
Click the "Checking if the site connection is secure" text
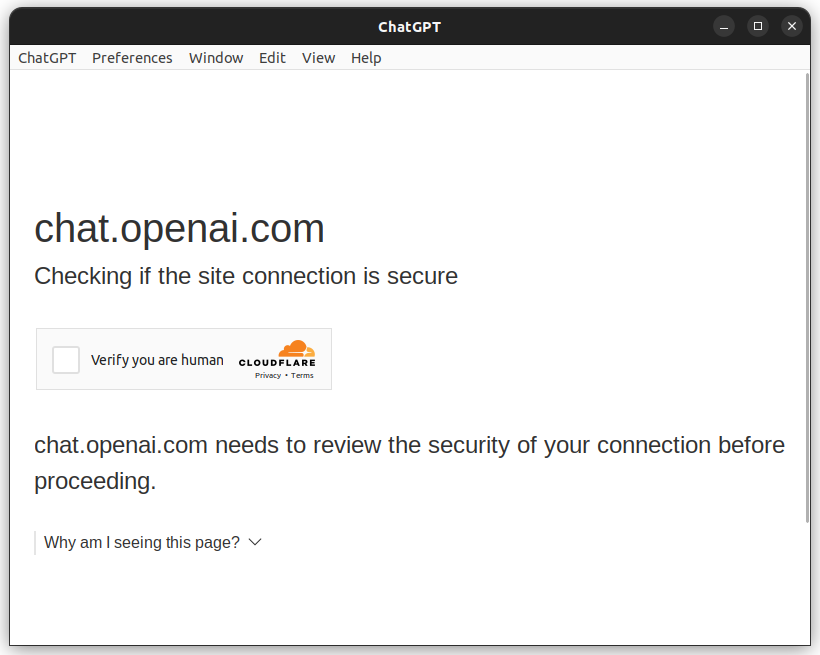[x=245, y=276]
